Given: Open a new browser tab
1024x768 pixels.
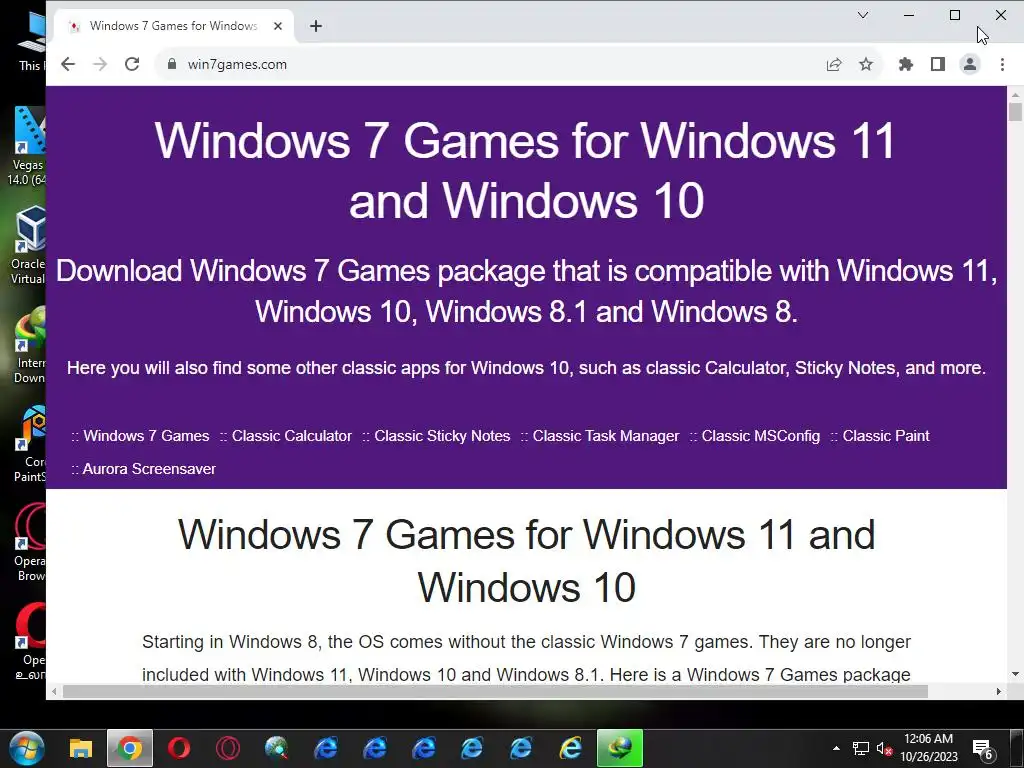Looking at the screenshot, I should coord(316,26).
